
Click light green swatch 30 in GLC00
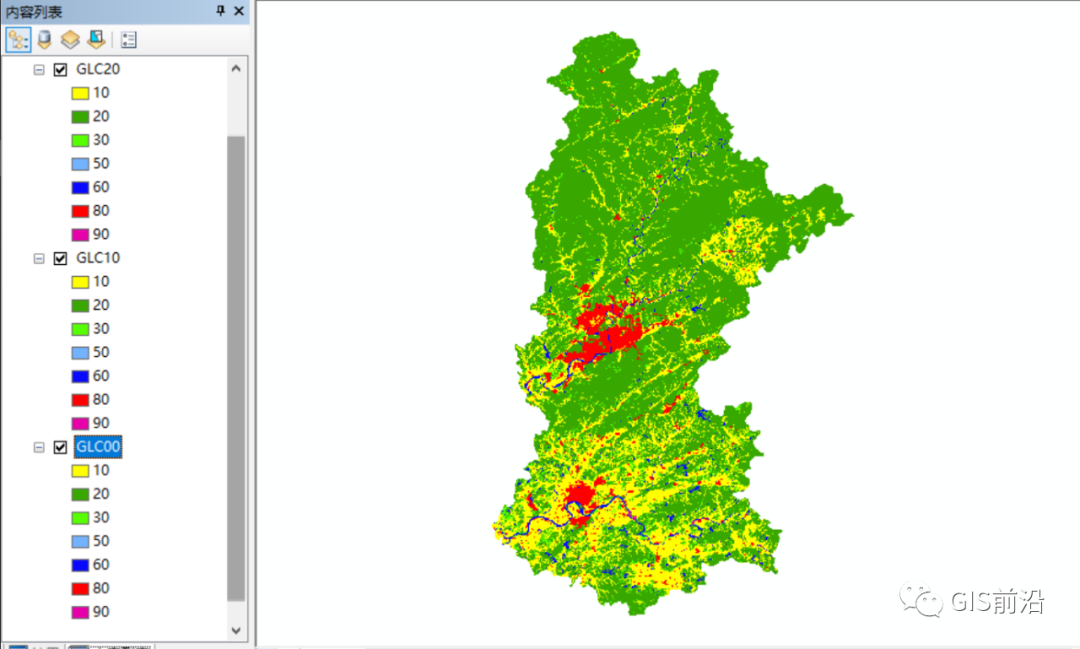(x=81, y=517)
